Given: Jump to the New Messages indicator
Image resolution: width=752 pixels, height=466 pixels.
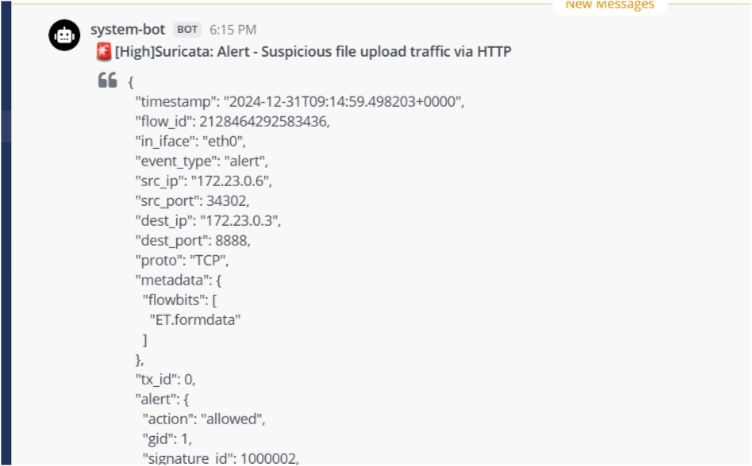Looking at the screenshot, I should 610,5.
